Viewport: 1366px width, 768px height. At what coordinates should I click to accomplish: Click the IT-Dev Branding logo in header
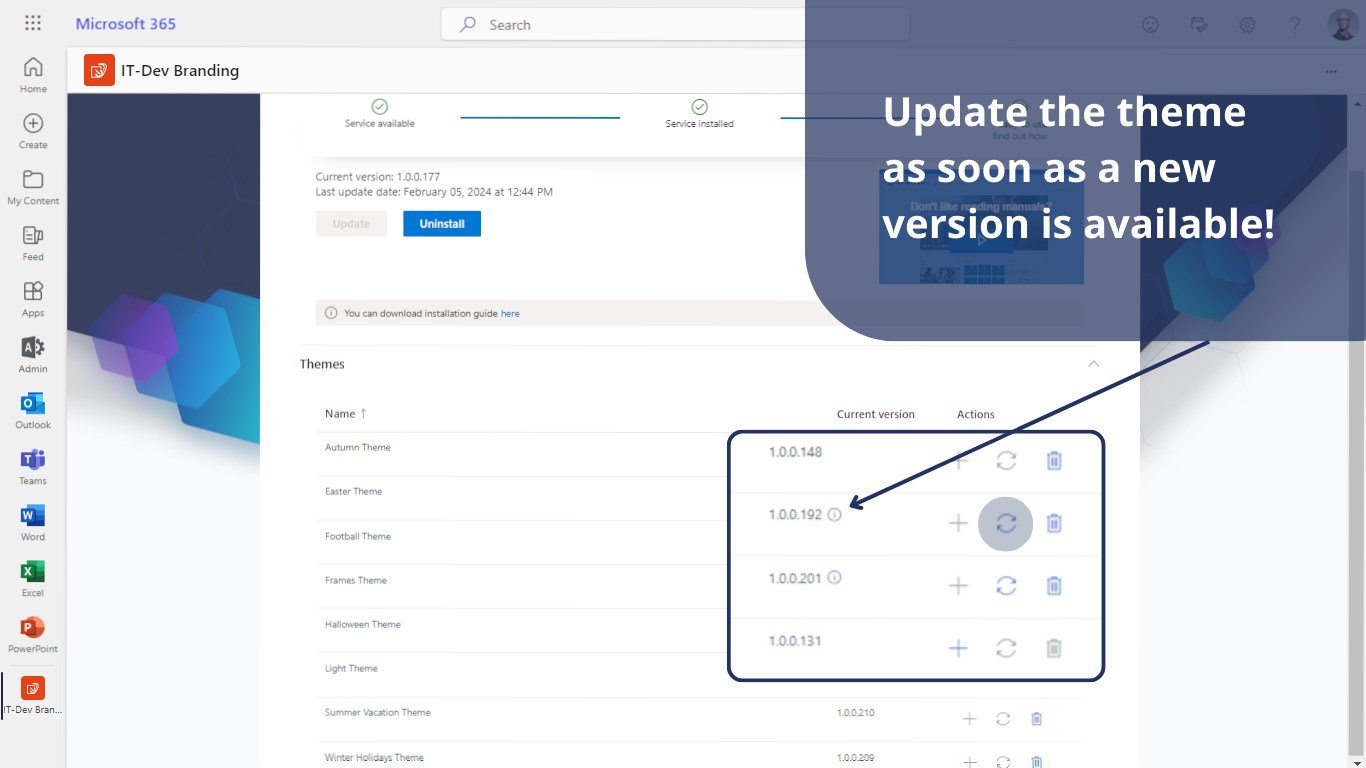click(99, 70)
